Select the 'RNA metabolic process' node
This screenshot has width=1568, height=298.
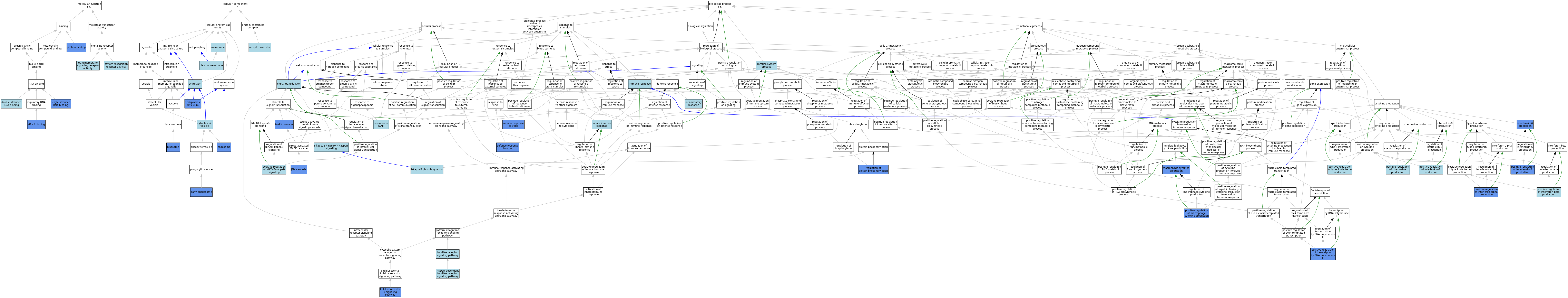point(1157,125)
